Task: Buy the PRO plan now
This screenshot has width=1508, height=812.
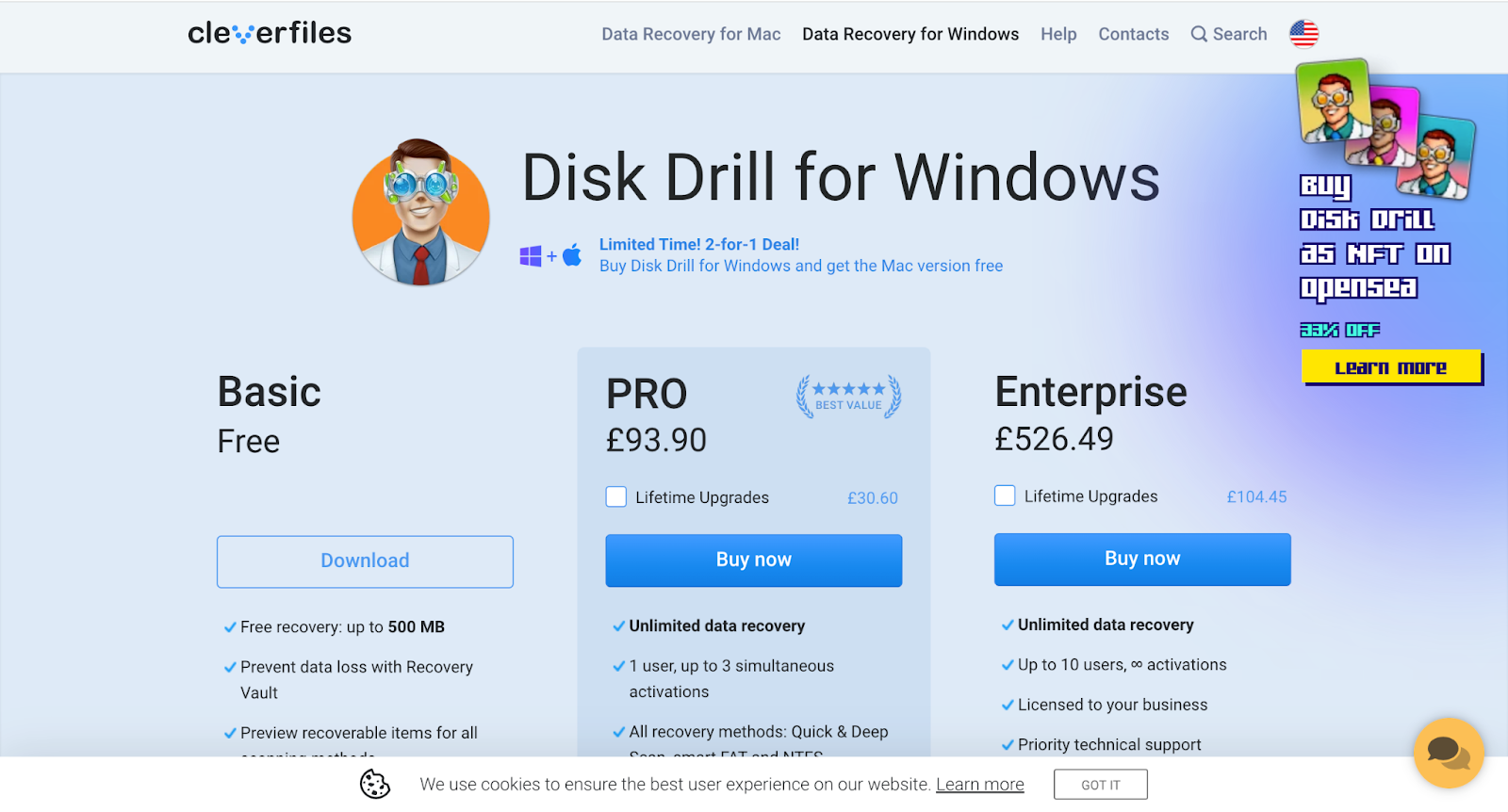Action: [x=754, y=560]
